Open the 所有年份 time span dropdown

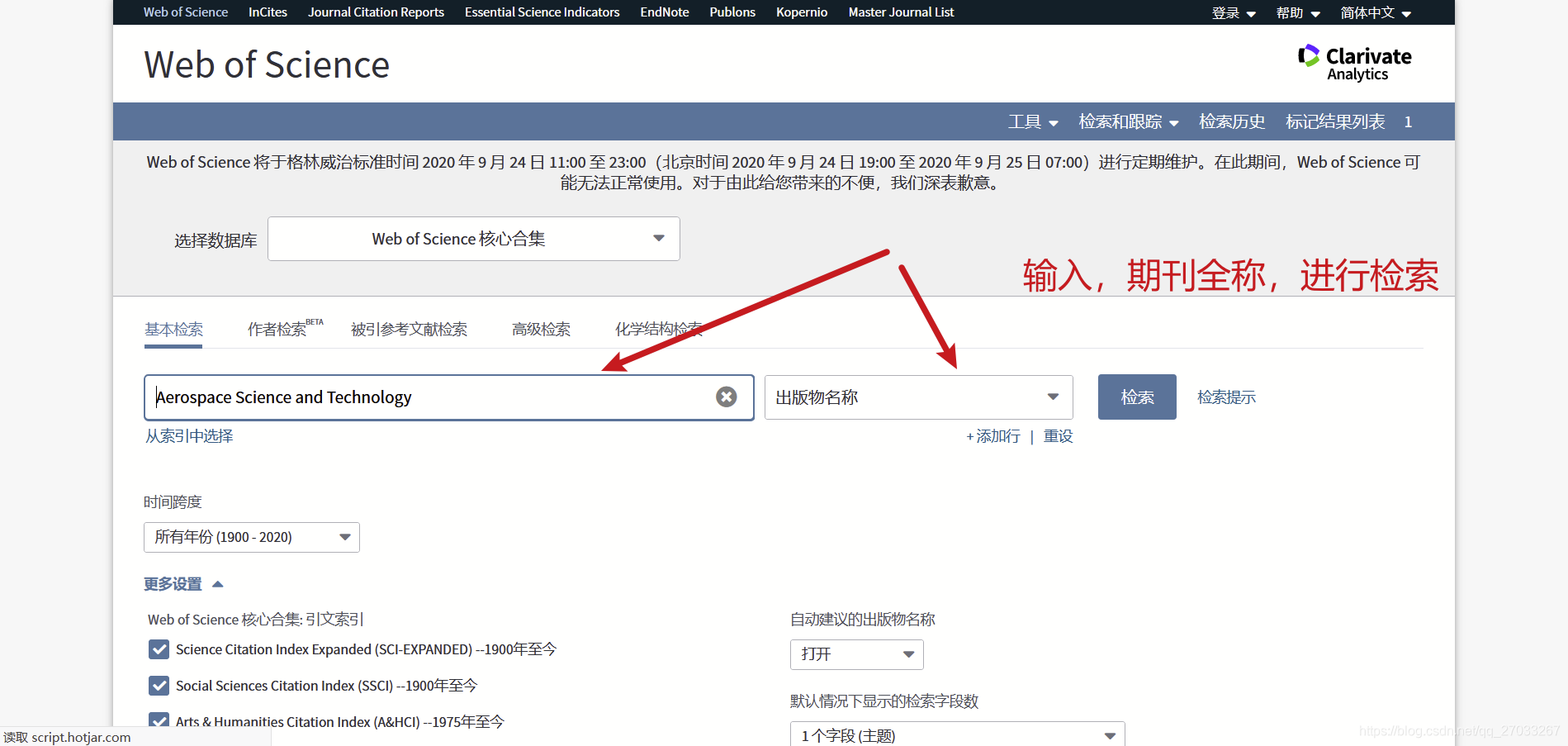pyautogui.click(x=252, y=537)
